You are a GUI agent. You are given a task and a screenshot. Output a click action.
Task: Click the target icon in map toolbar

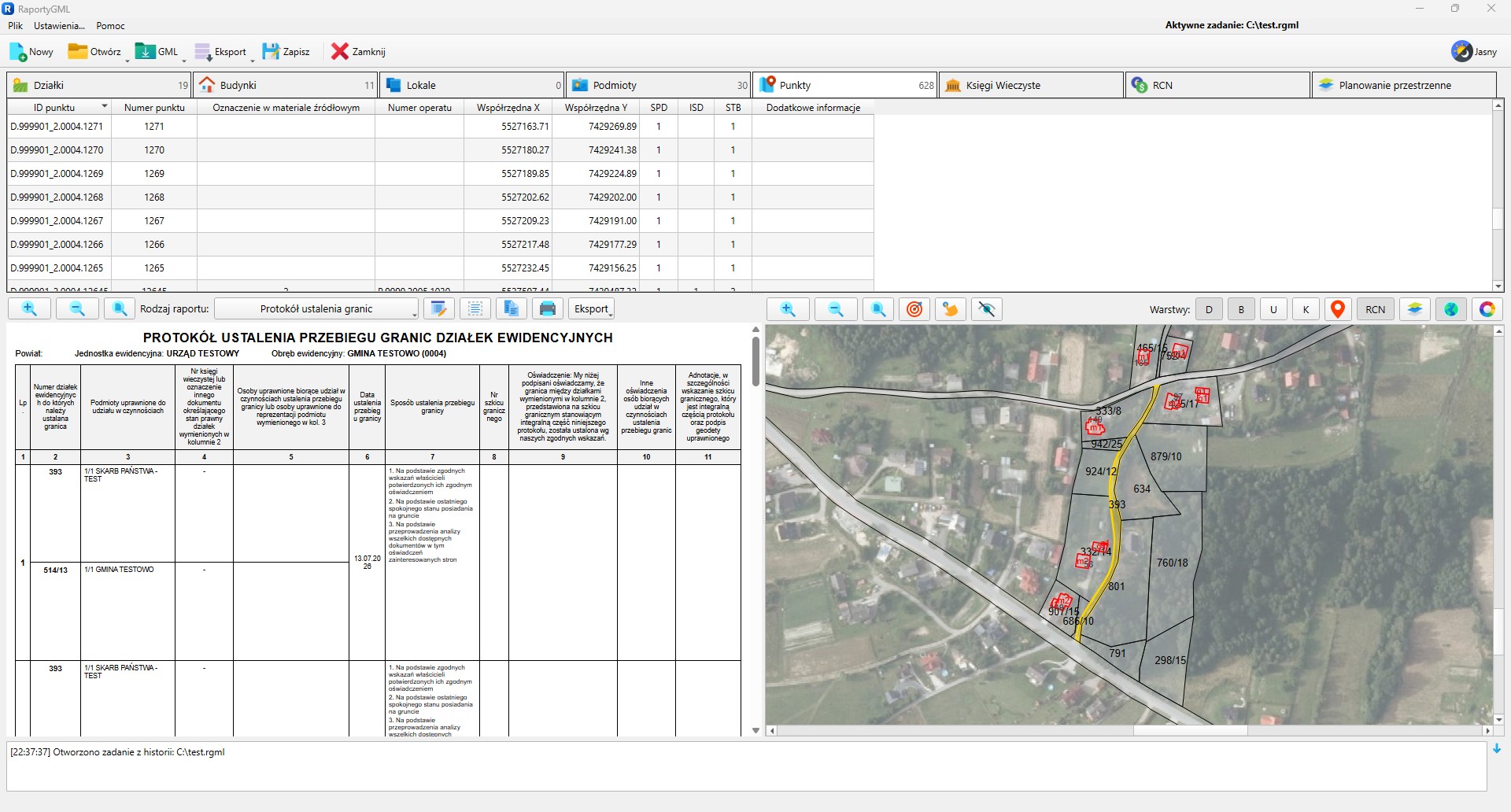(914, 309)
